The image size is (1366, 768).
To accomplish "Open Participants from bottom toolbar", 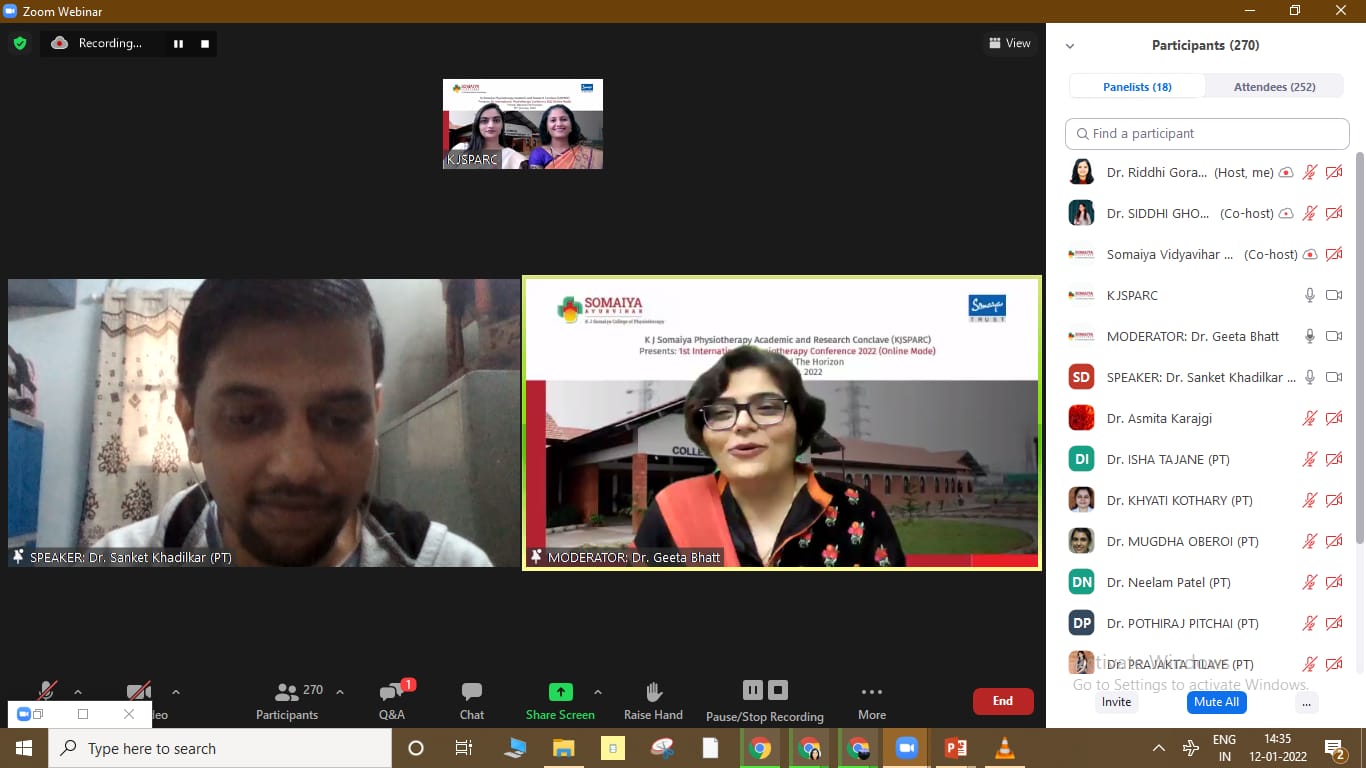I will [x=287, y=701].
